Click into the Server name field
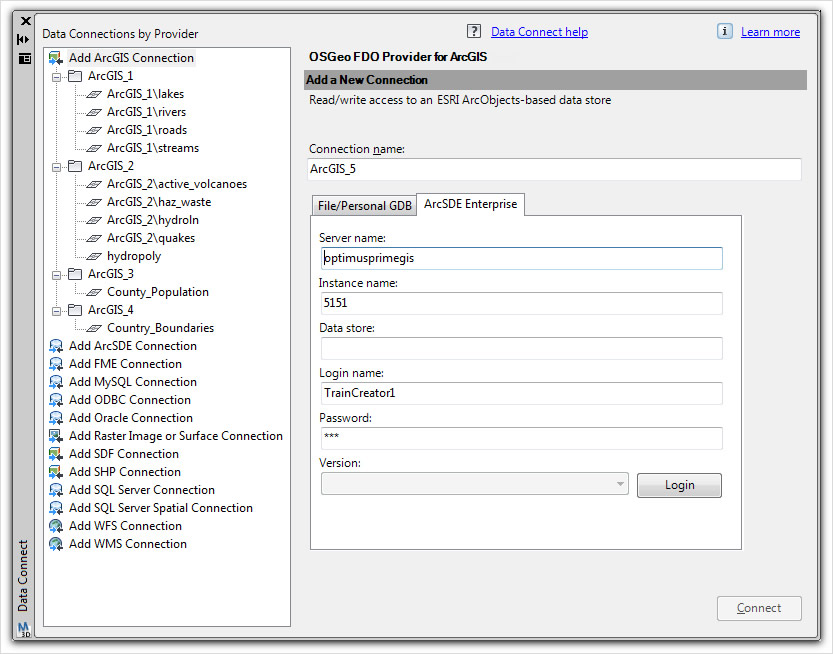The height and width of the screenshot is (654, 833). pyautogui.click(x=522, y=258)
